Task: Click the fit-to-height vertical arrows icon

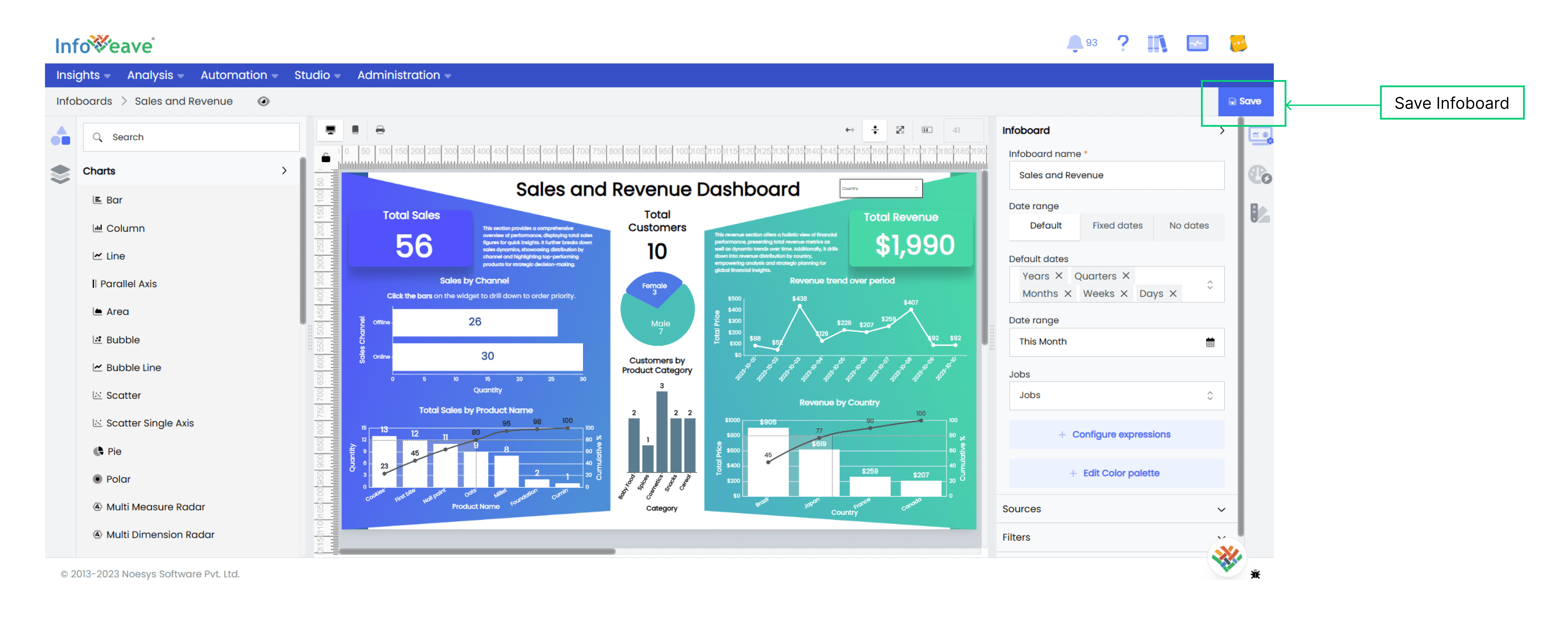Action: click(x=875, y=130)
